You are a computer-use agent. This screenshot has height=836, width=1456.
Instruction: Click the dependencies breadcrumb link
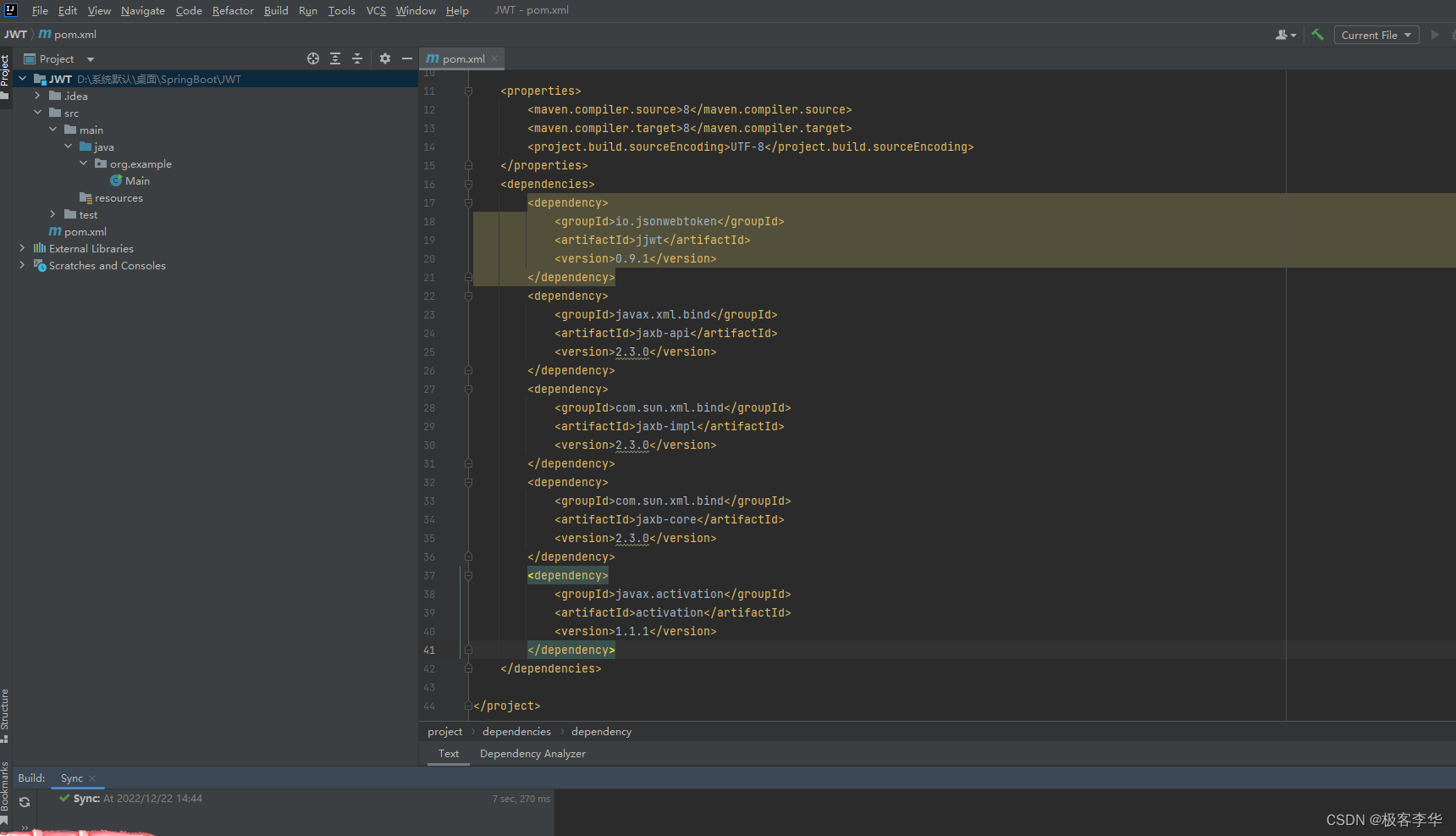(516, 731)
